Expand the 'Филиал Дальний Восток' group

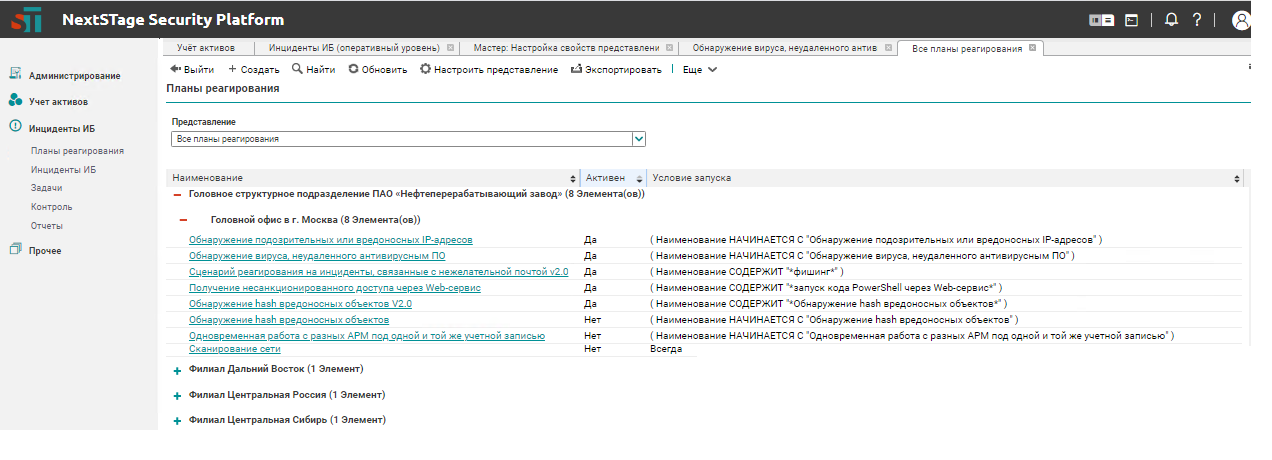pos(178,370)
